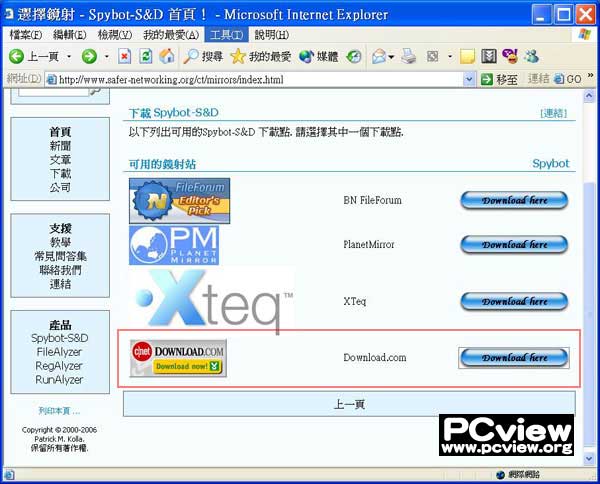Click the page scrollbar up arrow

point(589,96)
